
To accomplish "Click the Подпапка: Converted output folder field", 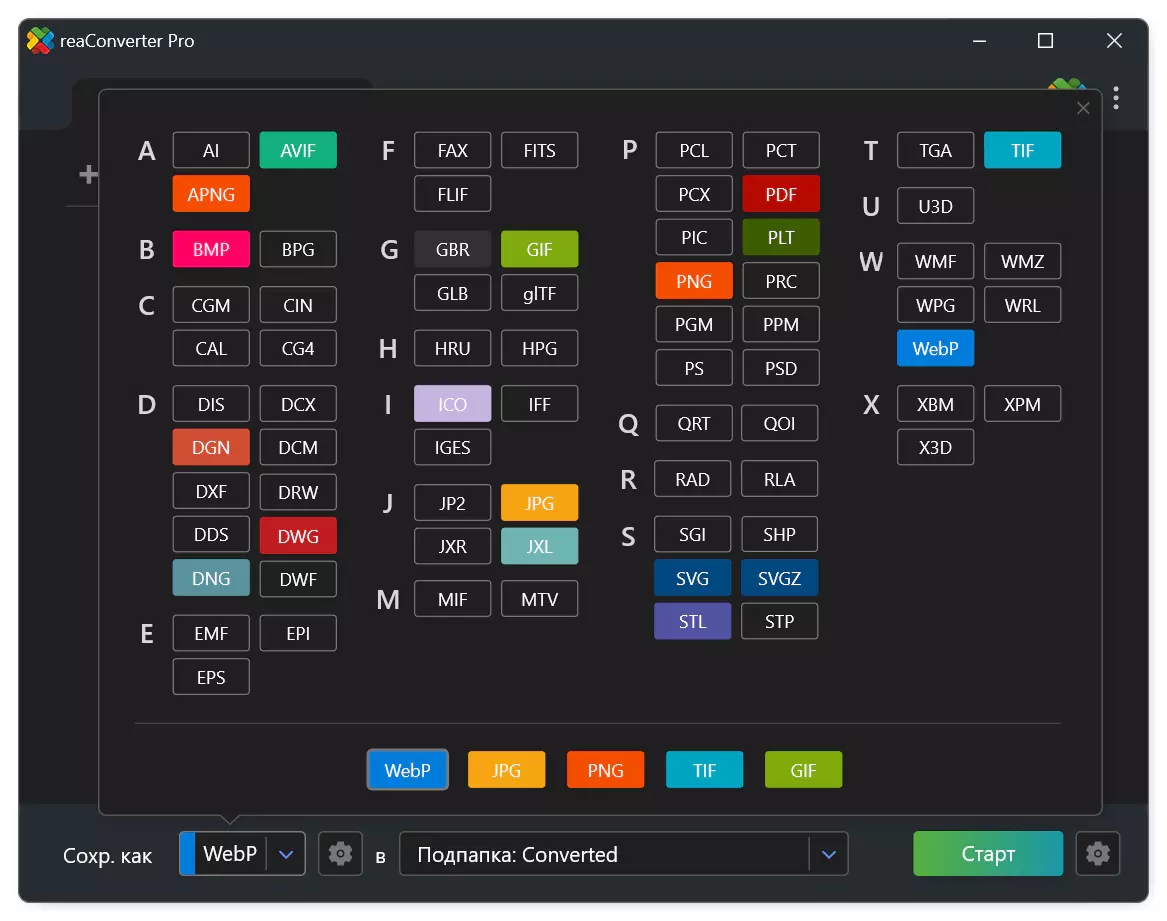I will [604, 854].
